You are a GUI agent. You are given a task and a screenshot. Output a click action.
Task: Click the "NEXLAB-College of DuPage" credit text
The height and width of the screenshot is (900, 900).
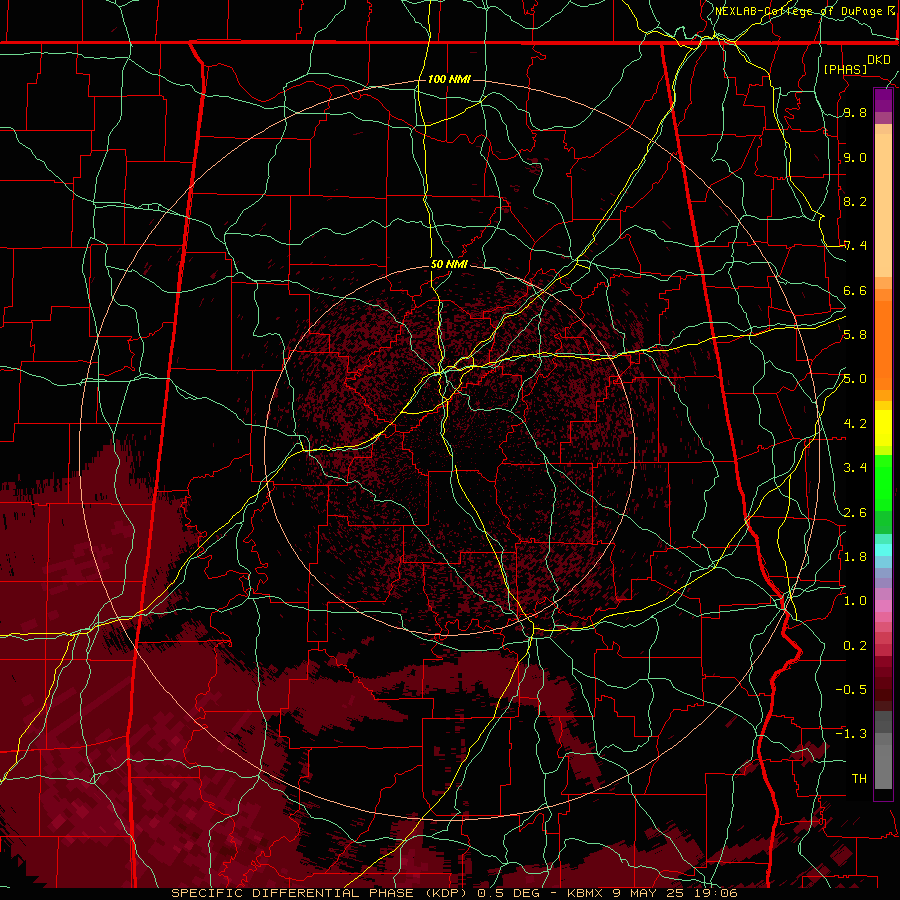[800, 11]
